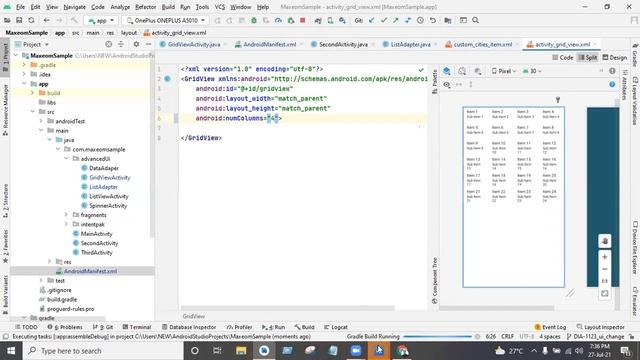Open the Project view type dropdown
Viewport: 640px width, 360px height.
(32, 44)
